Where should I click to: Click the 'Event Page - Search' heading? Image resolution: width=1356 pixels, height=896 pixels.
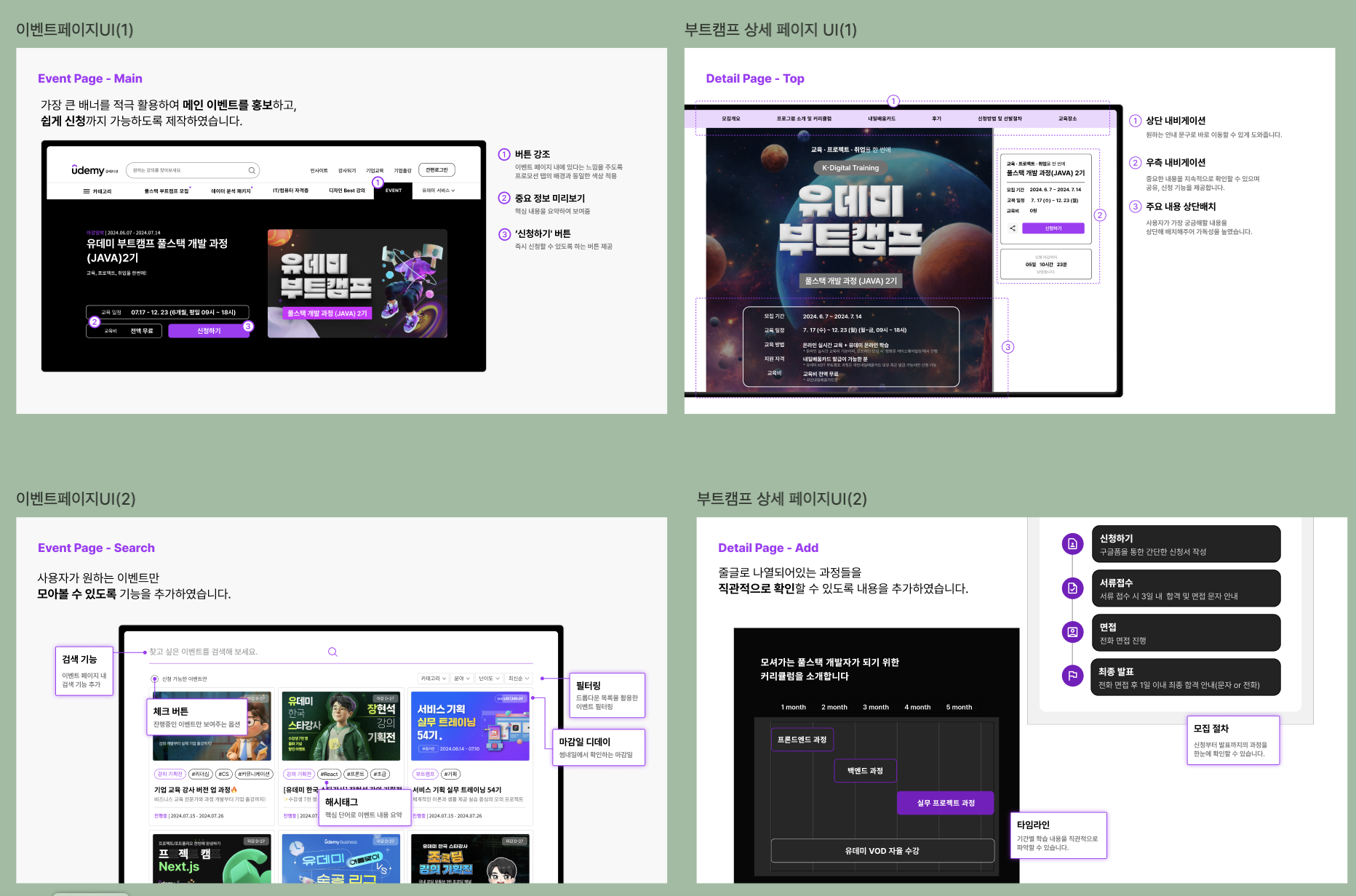coord(96,548)
